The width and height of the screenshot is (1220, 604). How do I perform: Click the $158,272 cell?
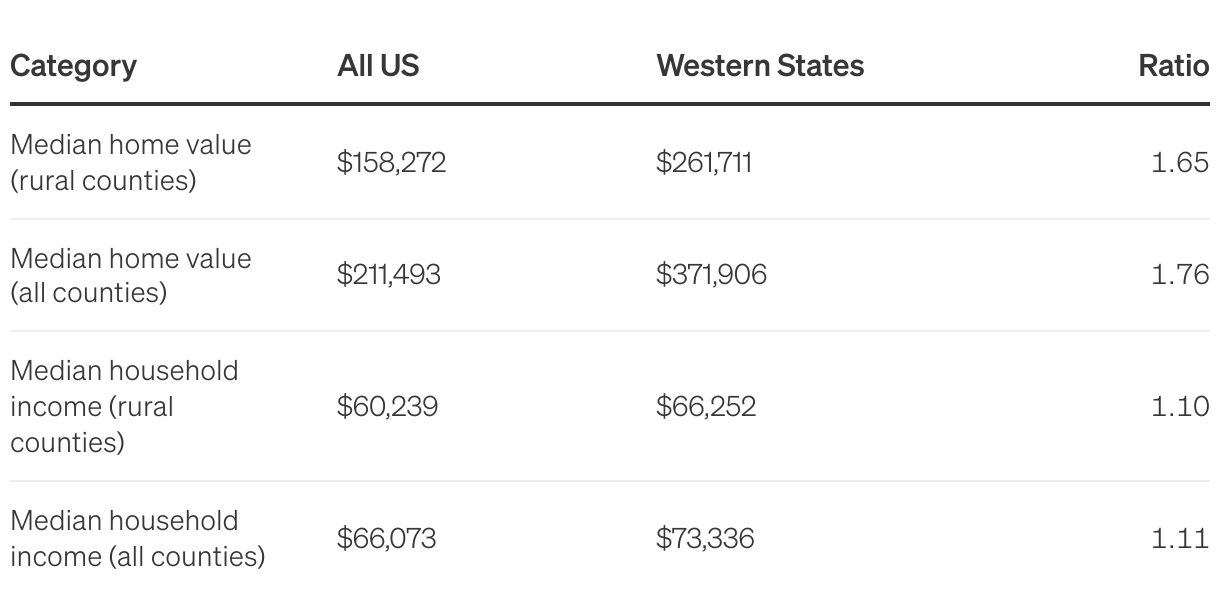click(391, 162)
